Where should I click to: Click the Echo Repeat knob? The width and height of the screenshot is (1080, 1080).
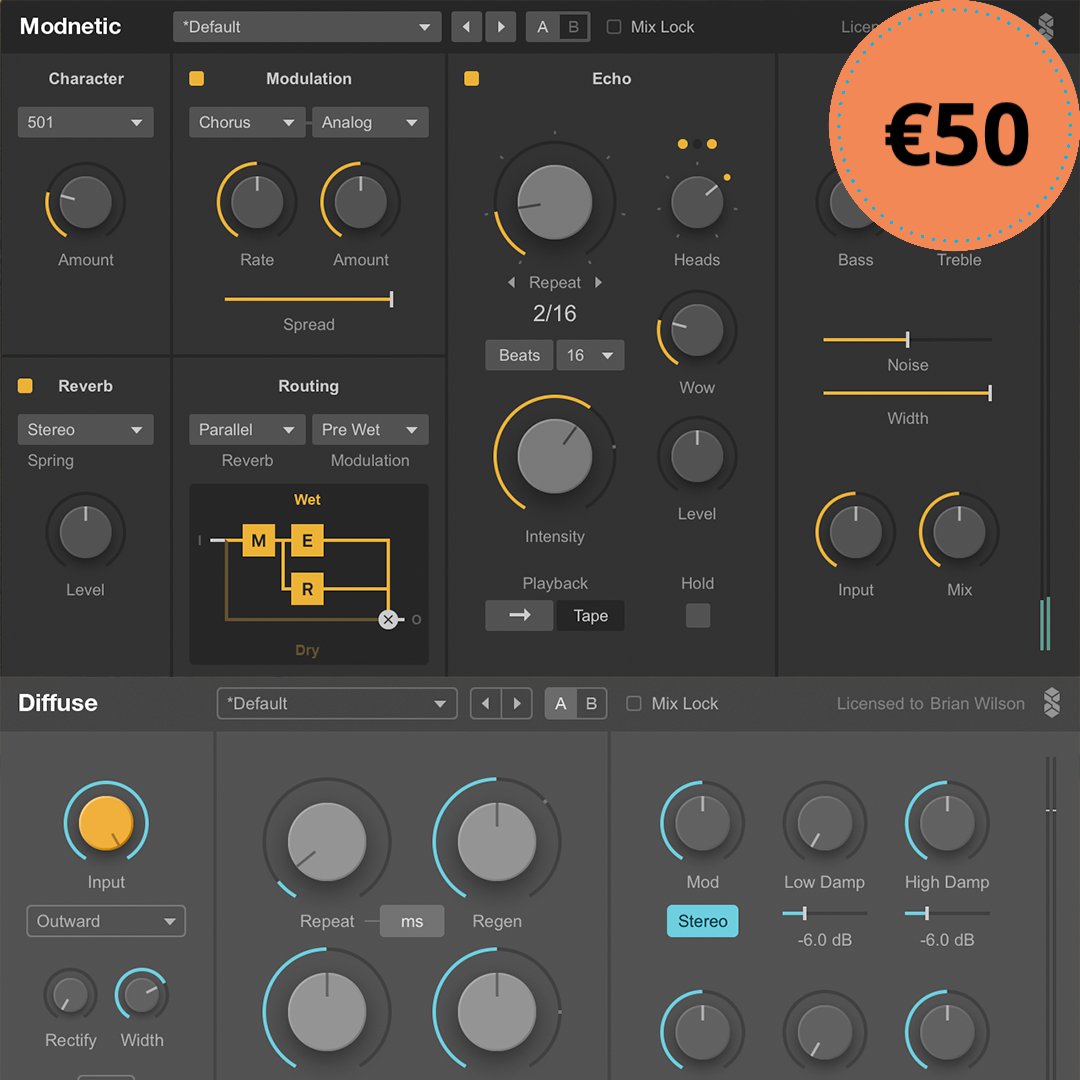coord(554,202)
